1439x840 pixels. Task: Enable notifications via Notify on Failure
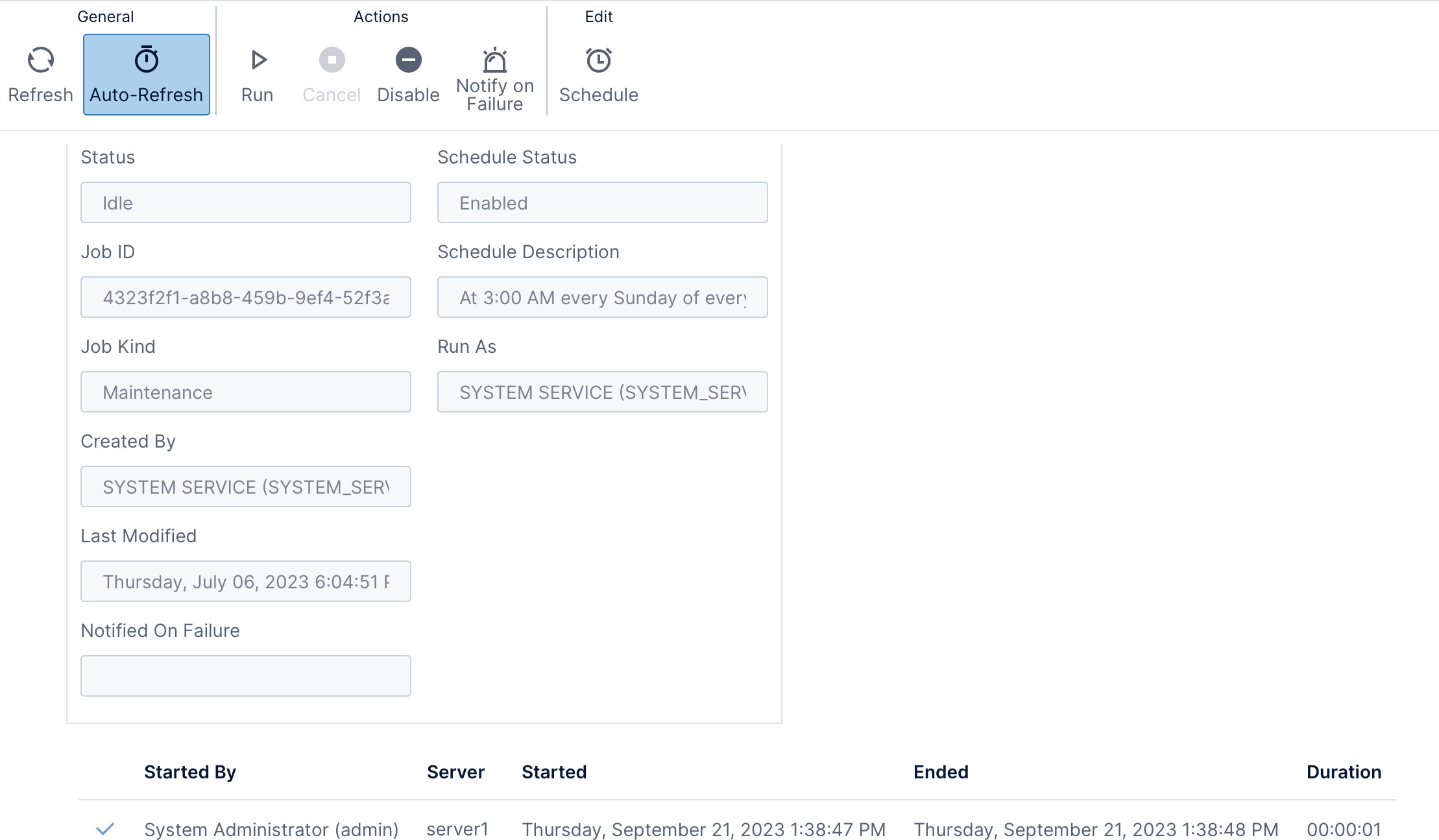pos(494,73)
